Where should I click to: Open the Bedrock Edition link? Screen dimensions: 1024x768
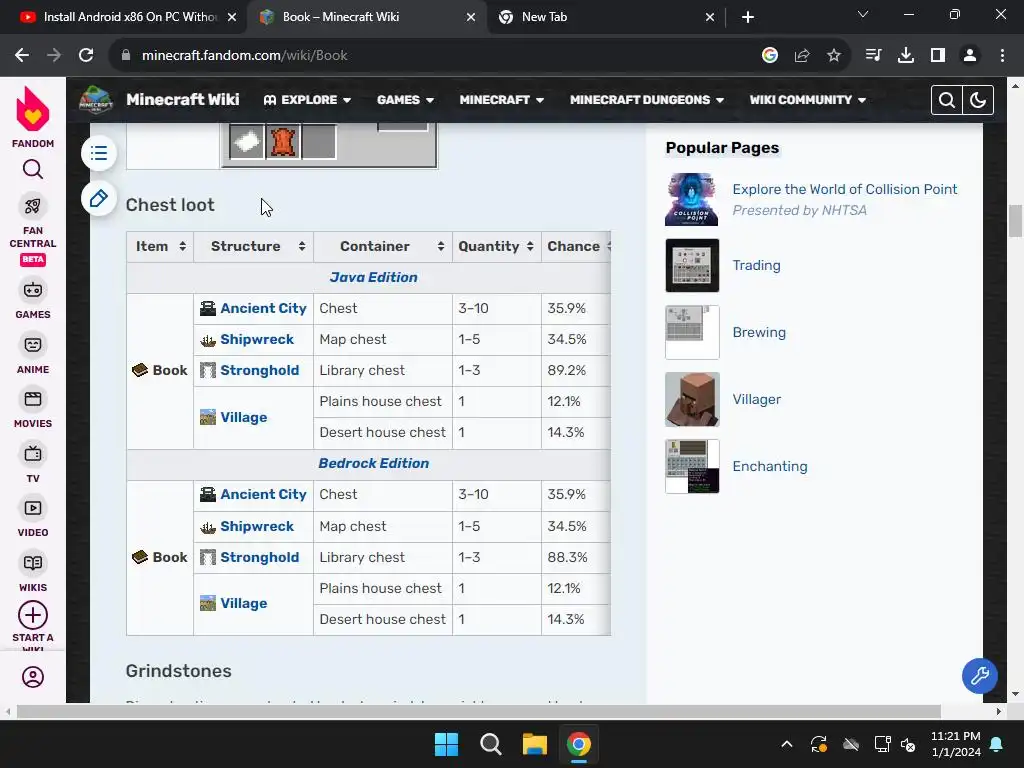pyautogui.click(x=374, y=463)
